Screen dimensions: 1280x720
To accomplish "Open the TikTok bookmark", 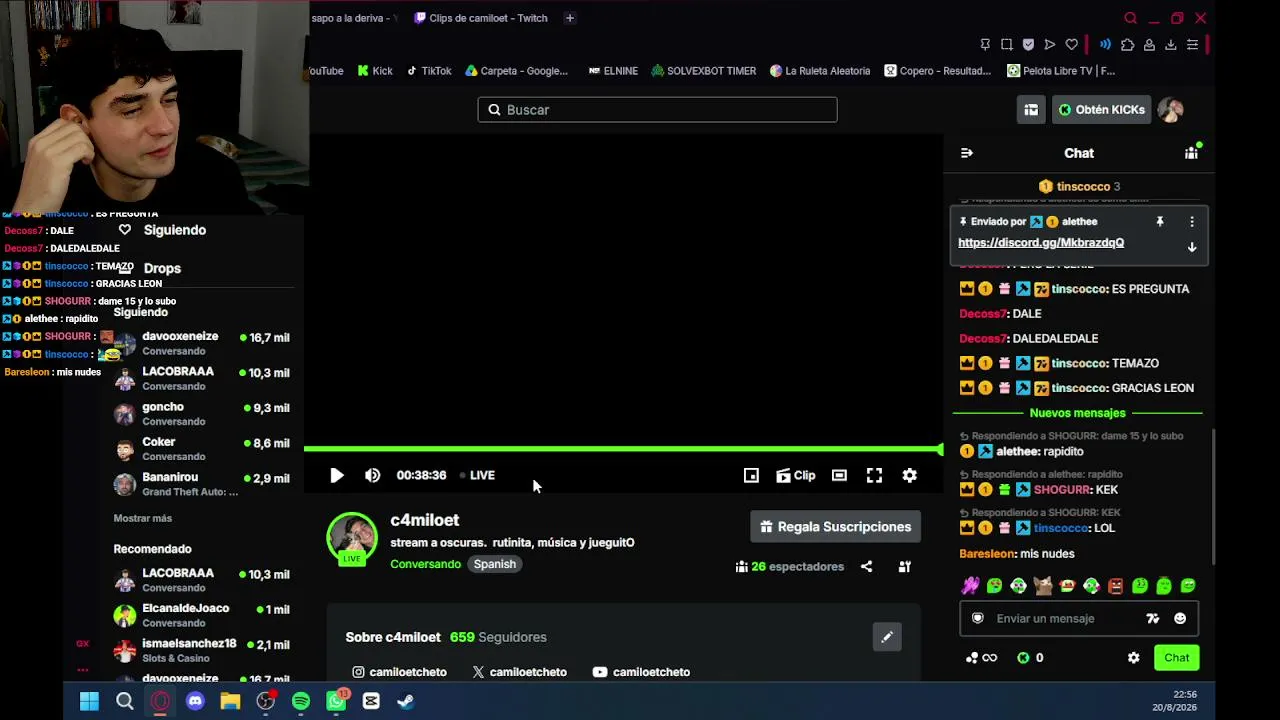I will [x=428, y=71].
